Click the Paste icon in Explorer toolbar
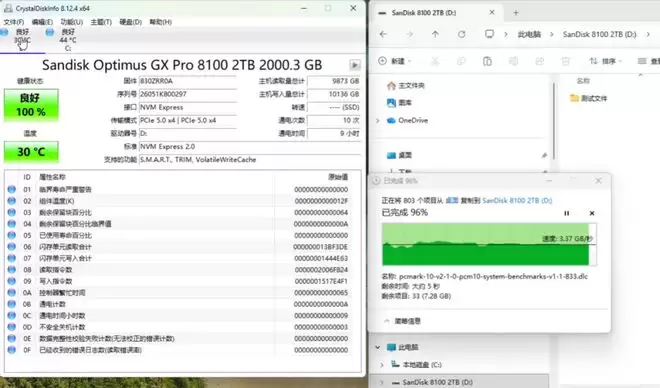The width and height of the screenshot is (660, 388). pyautogui.click(x=487, y=61)
